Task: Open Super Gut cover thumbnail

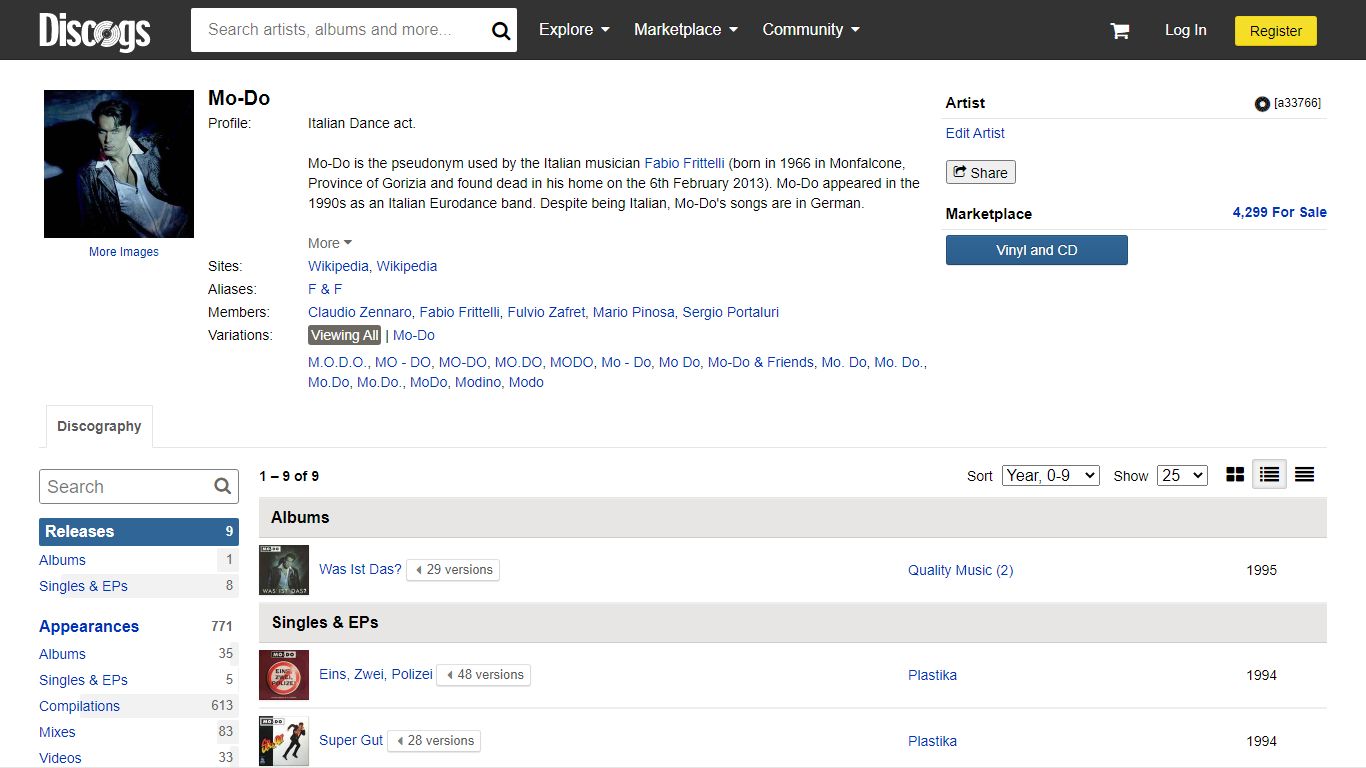Action: tap(284, 741)
